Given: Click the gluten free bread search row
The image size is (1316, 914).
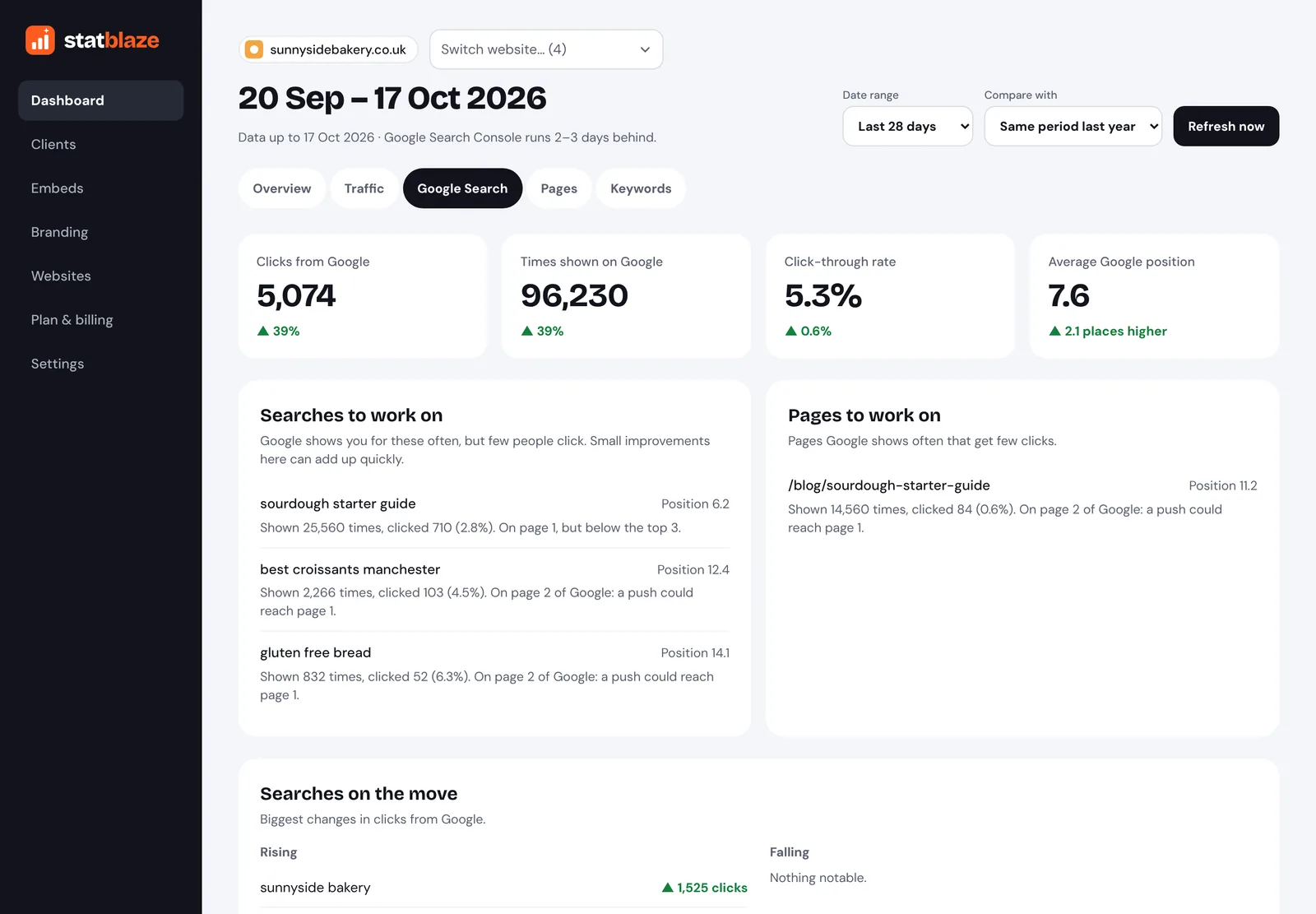Looking at the screenshot, I should (494, 673).
